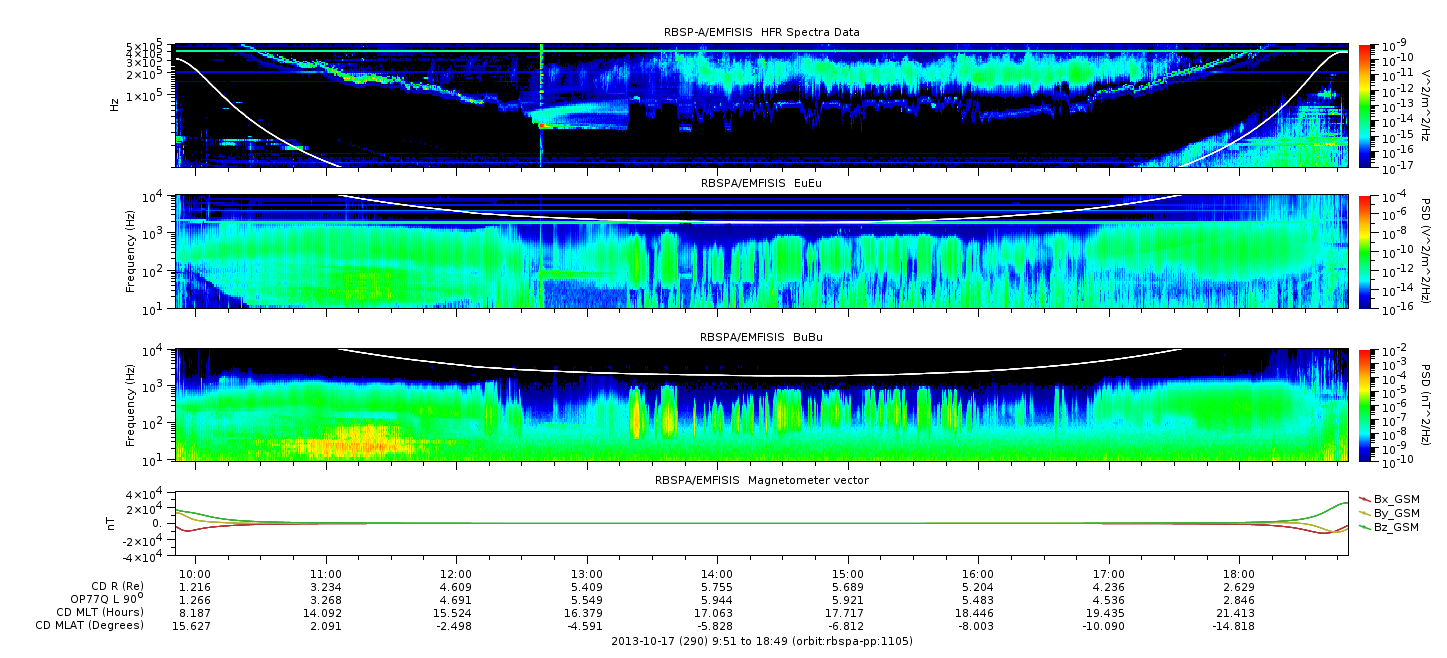Click the BuBu PSD color scale bar

(x=1365, y=405)
